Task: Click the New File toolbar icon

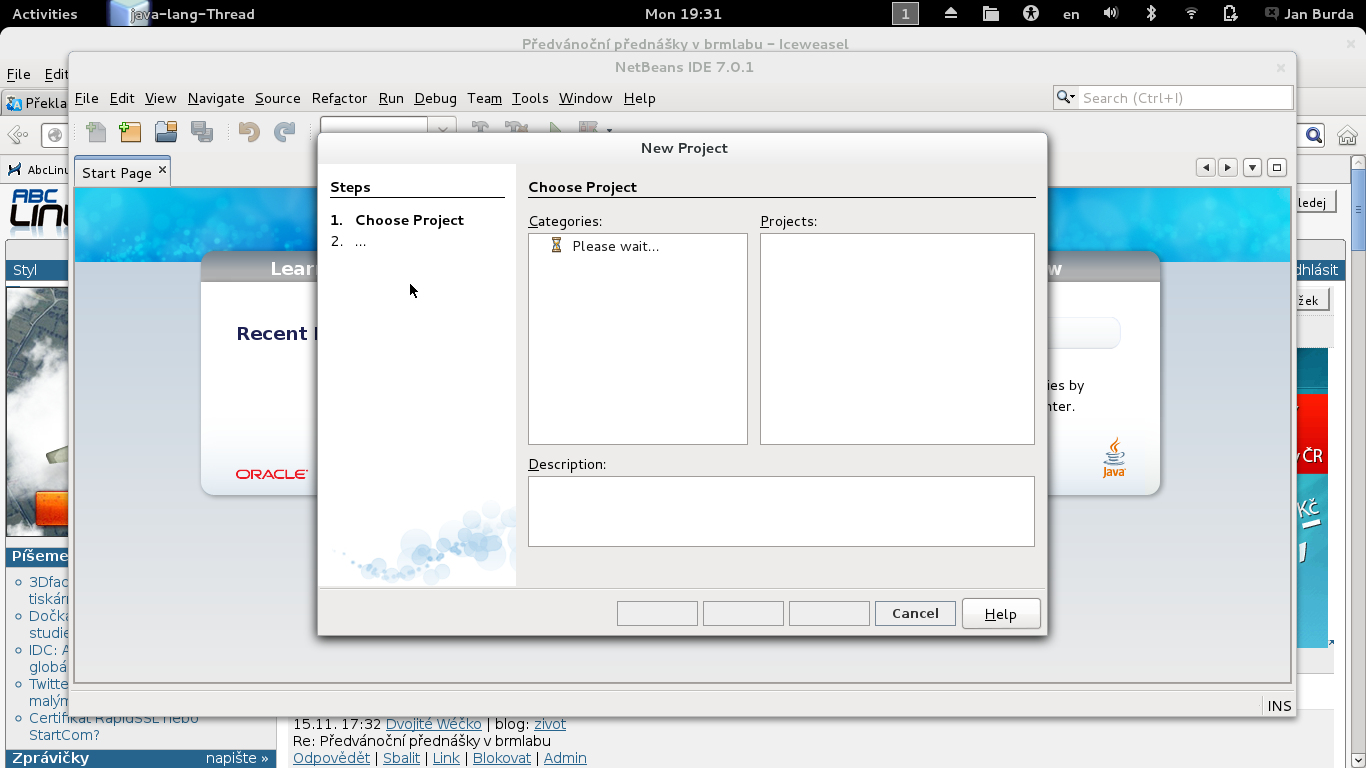Action: point(96,132)
